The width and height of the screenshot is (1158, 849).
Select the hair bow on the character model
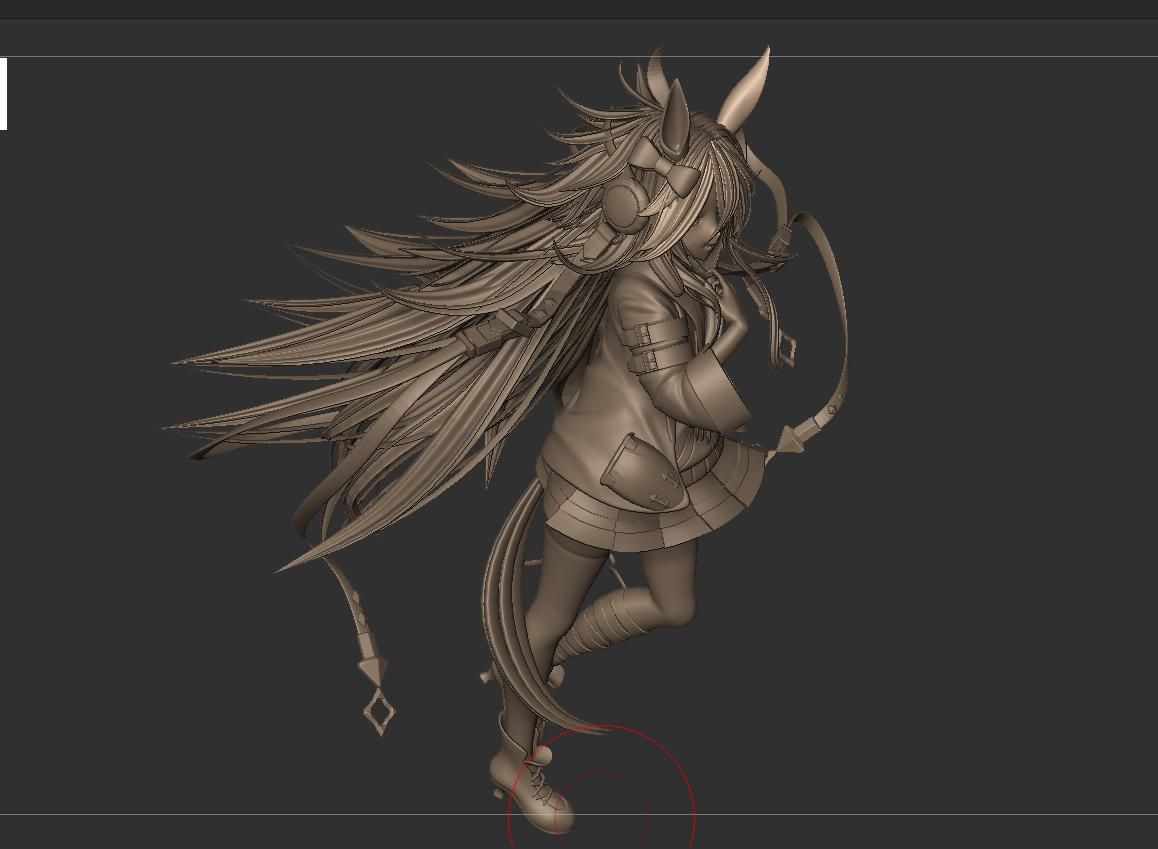pyautogui.click(x=664, y=167)
